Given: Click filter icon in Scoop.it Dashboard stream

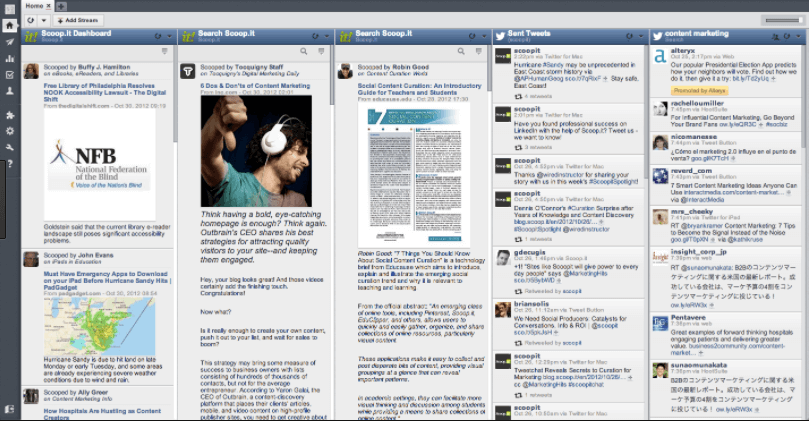Looking at the screenshot, I should [x=165, y=51].
